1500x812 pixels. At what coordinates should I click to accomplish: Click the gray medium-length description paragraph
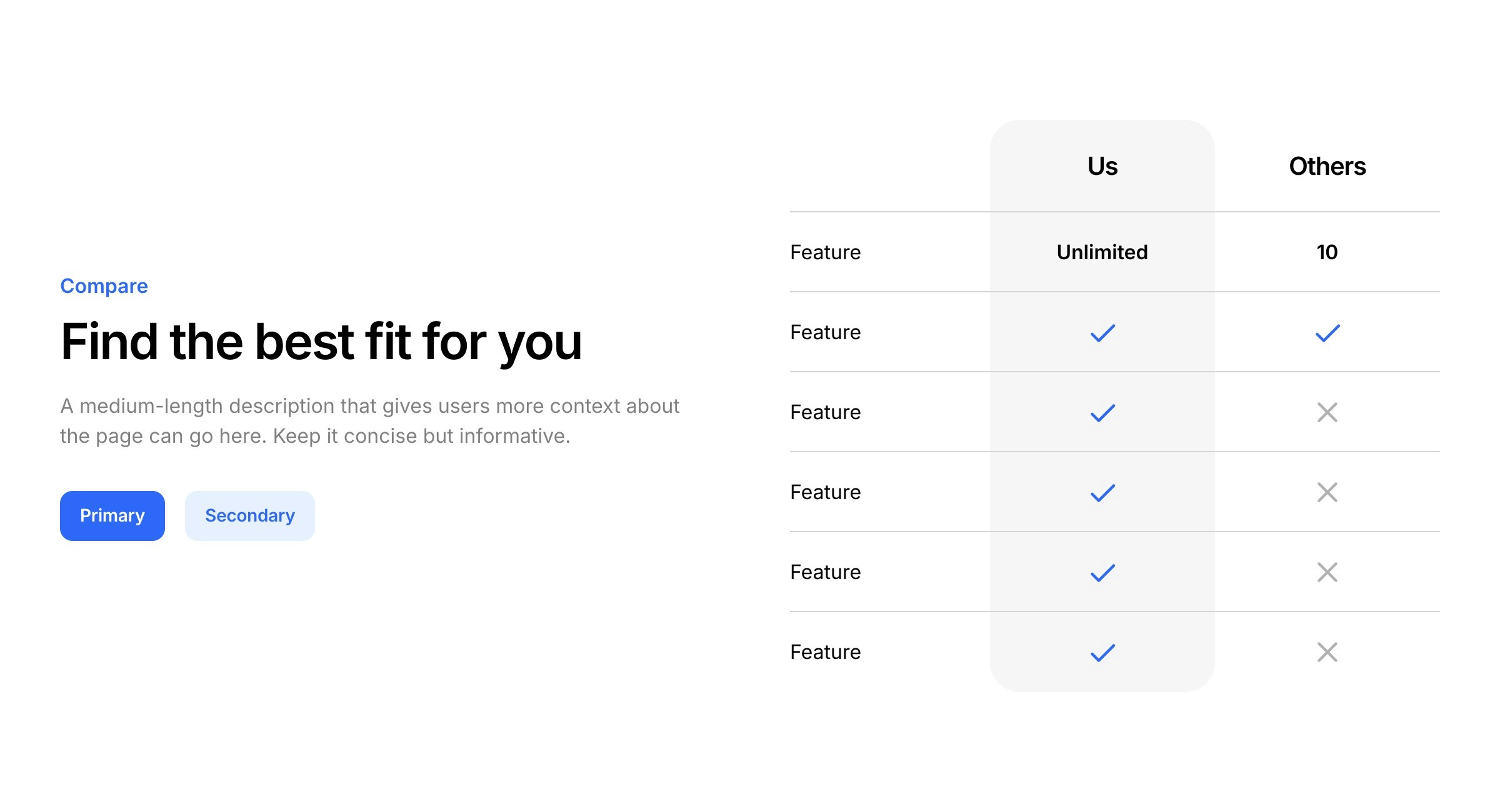point(369,421)
